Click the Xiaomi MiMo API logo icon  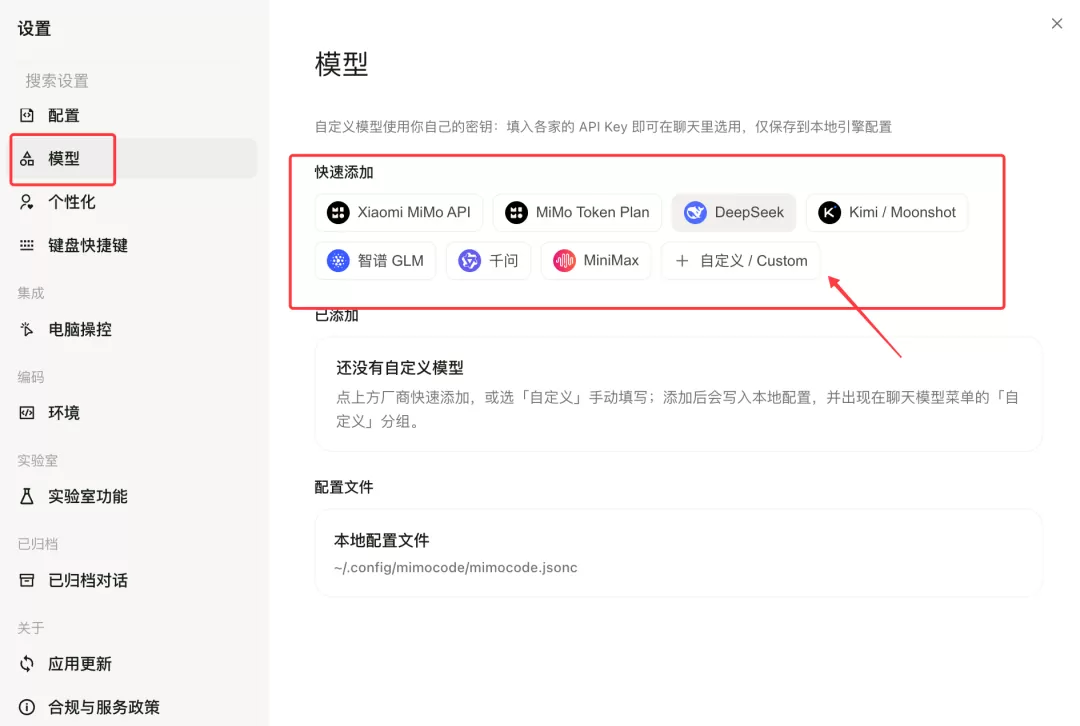point(338,212)
